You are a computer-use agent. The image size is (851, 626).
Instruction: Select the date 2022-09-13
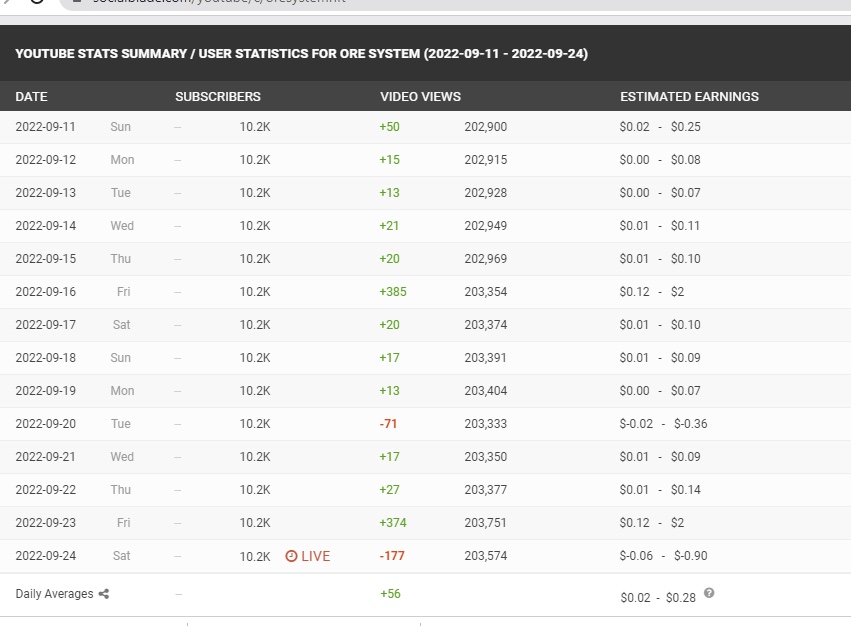(x=46, y=193)
